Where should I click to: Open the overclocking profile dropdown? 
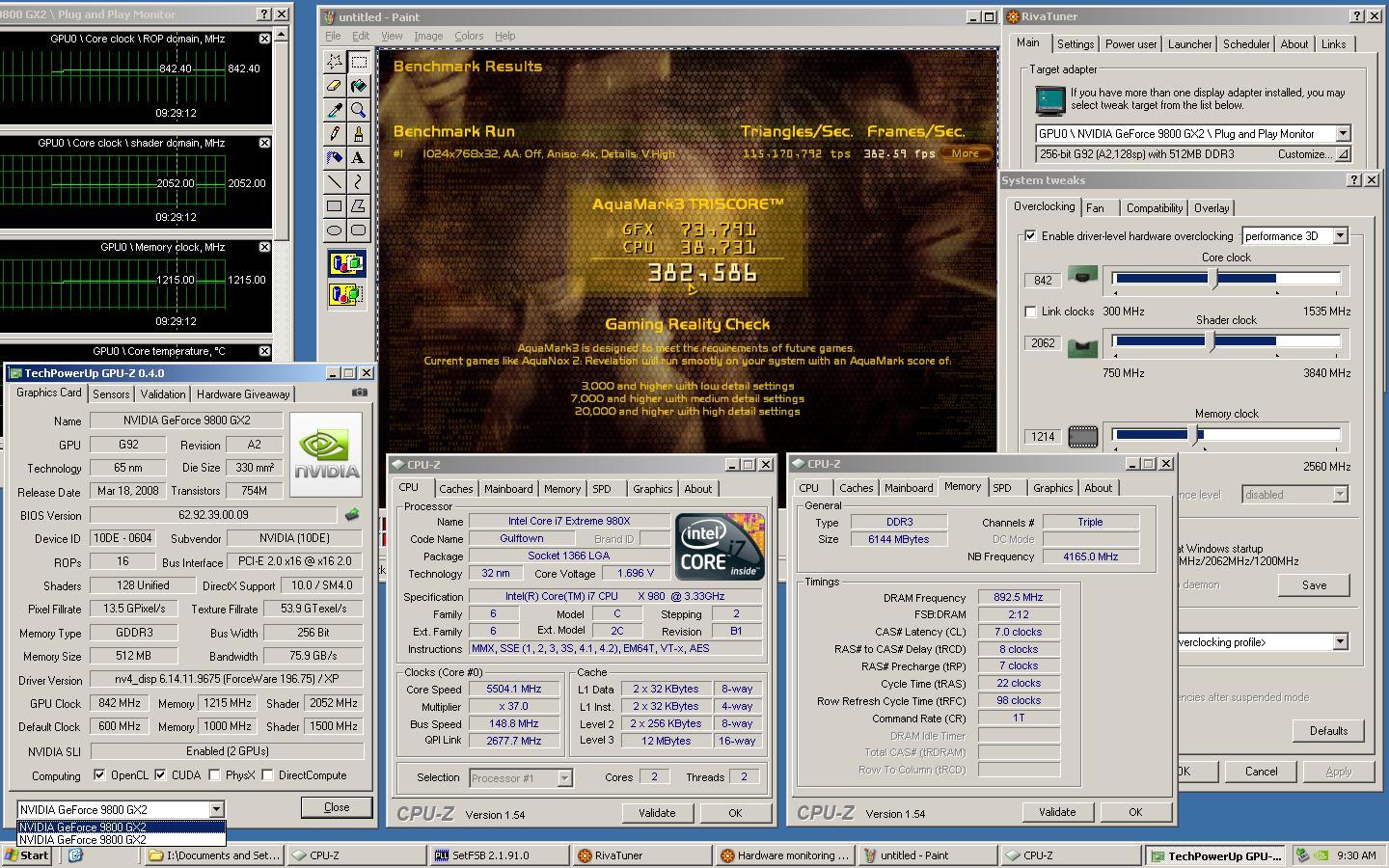[1340, 641]
